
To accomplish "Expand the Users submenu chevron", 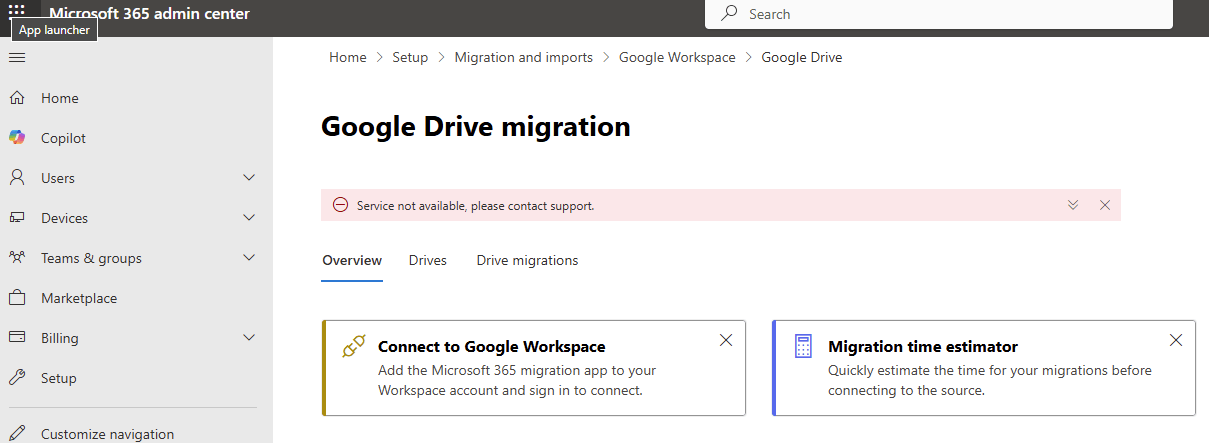I will point(250,178).
